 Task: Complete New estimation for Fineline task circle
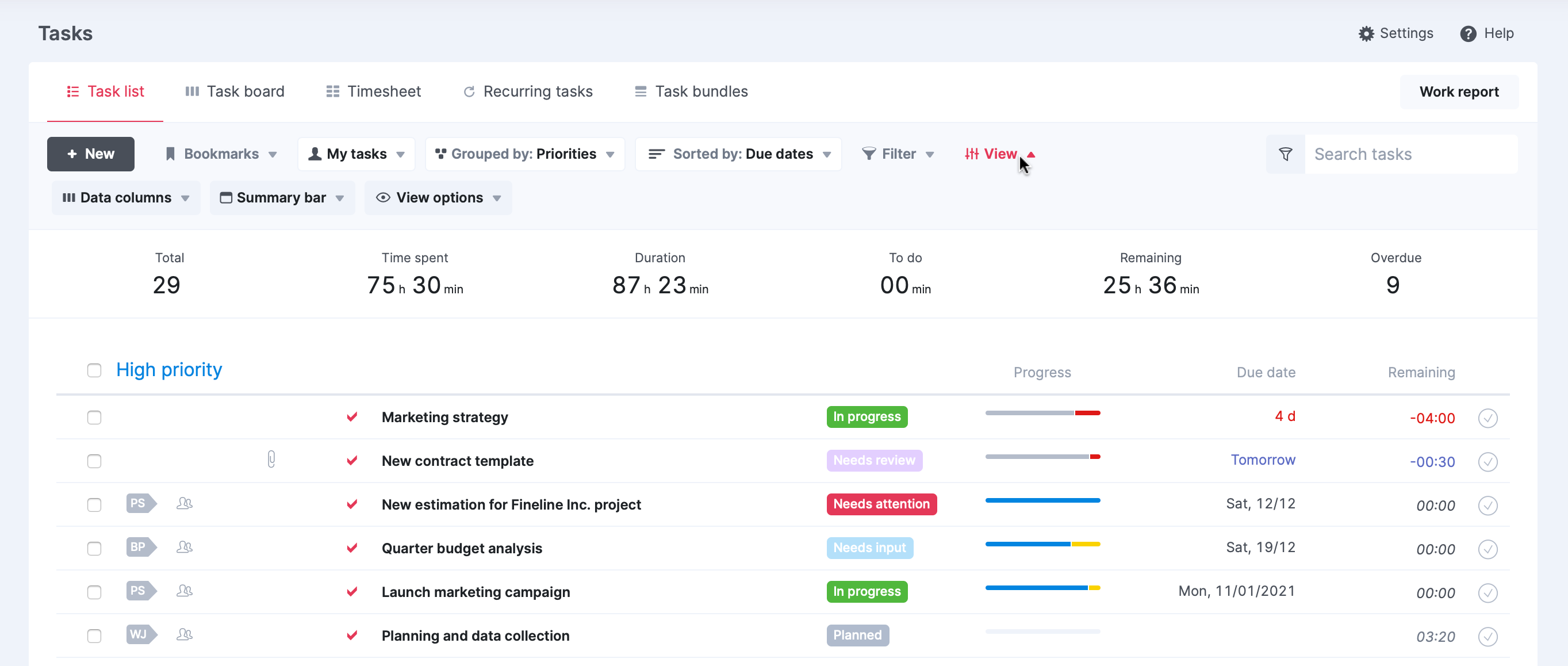[1487, 506]
